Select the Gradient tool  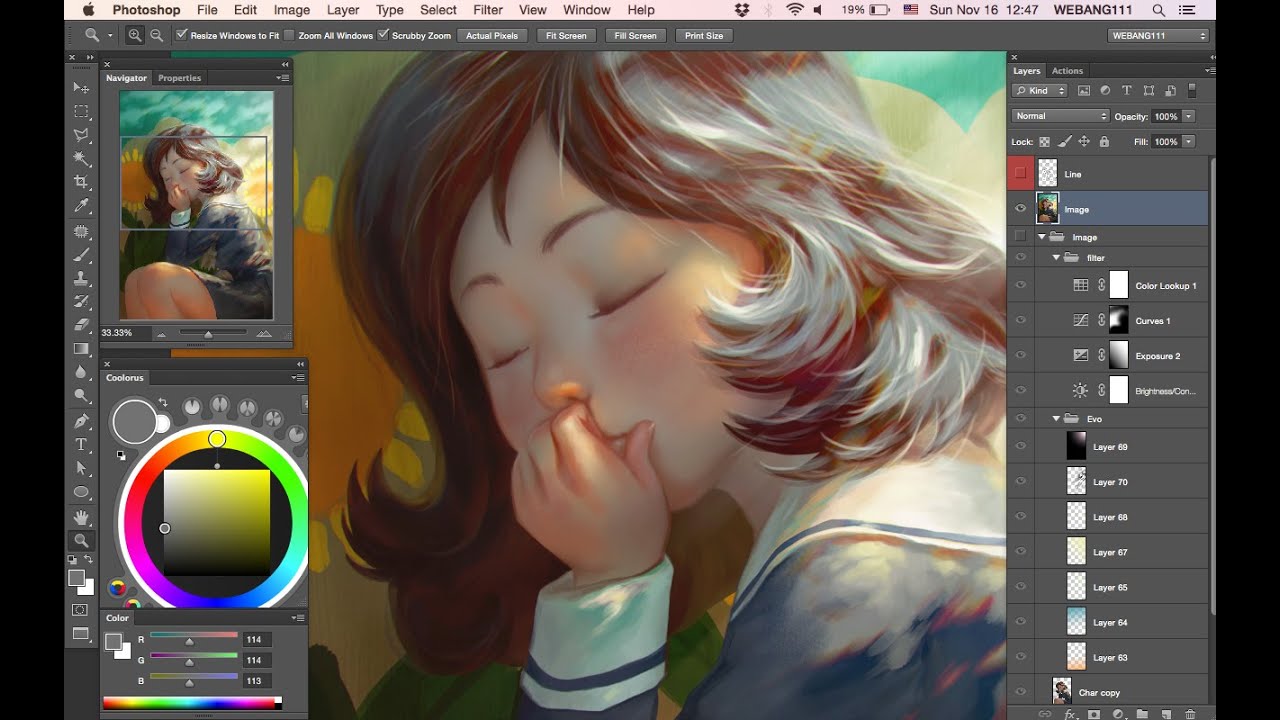click(x=81, y=348)
